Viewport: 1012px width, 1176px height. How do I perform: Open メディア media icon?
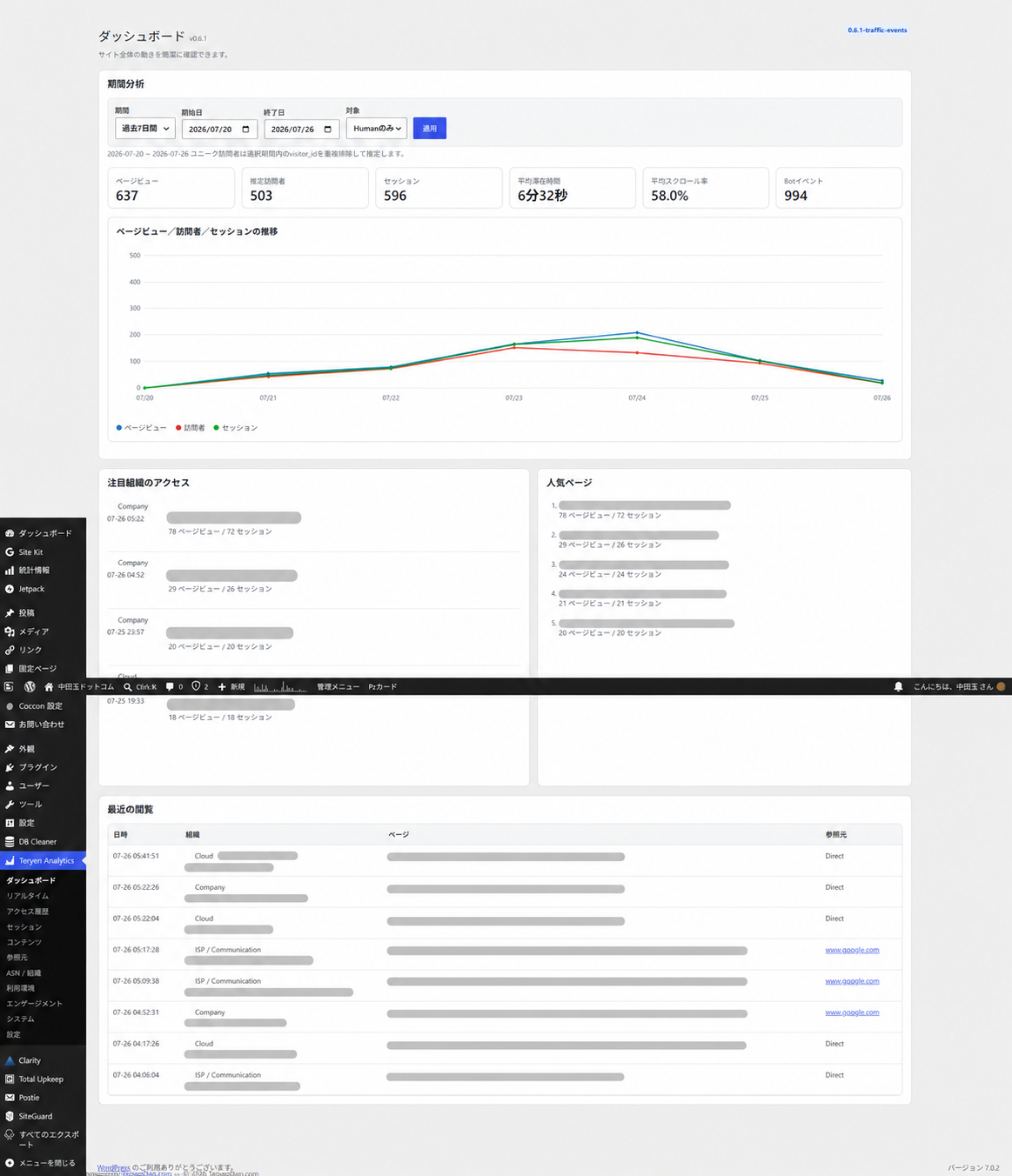tap(10, 631)
